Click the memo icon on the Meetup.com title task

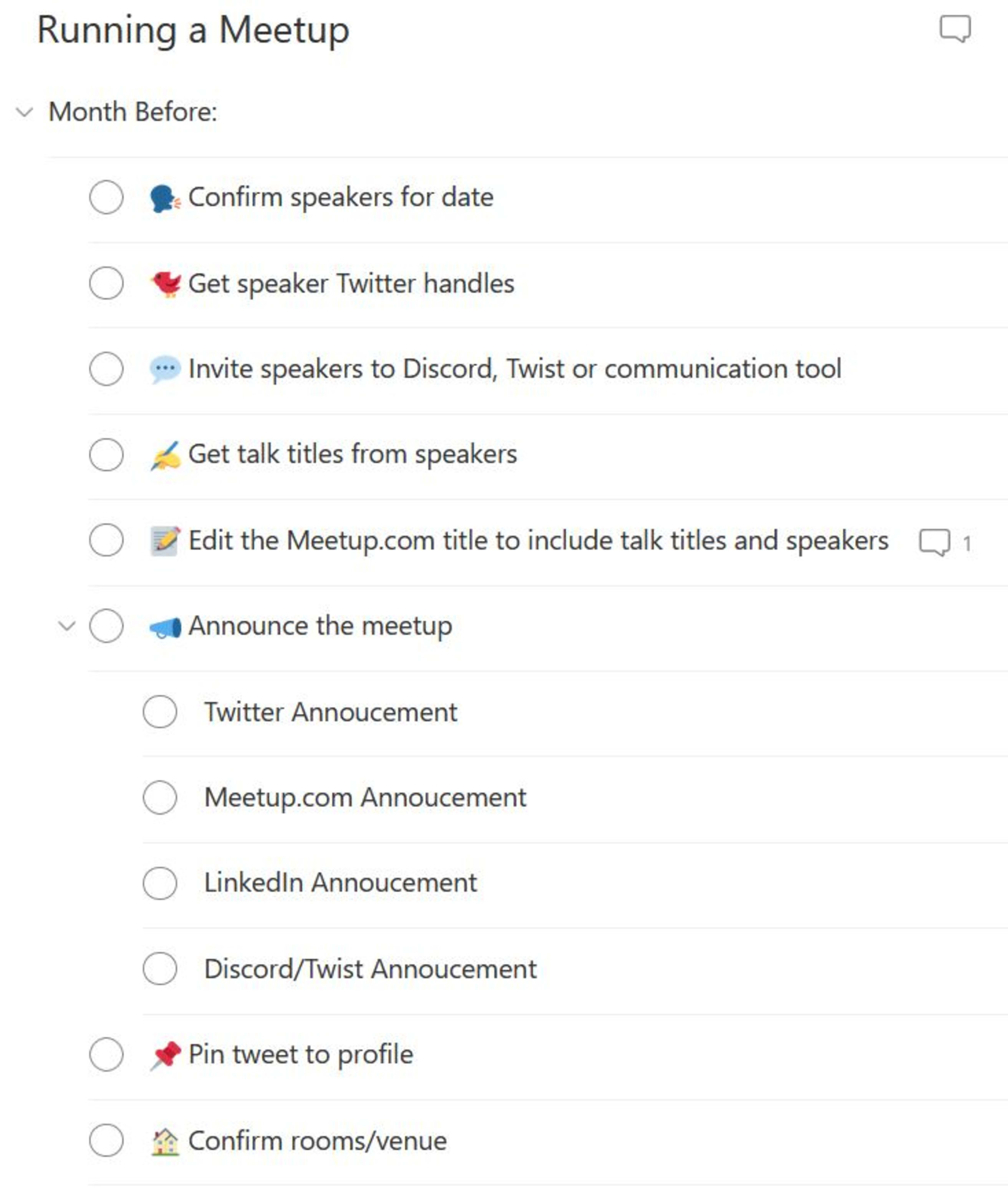pyautogui.click(x=166, y=540)
